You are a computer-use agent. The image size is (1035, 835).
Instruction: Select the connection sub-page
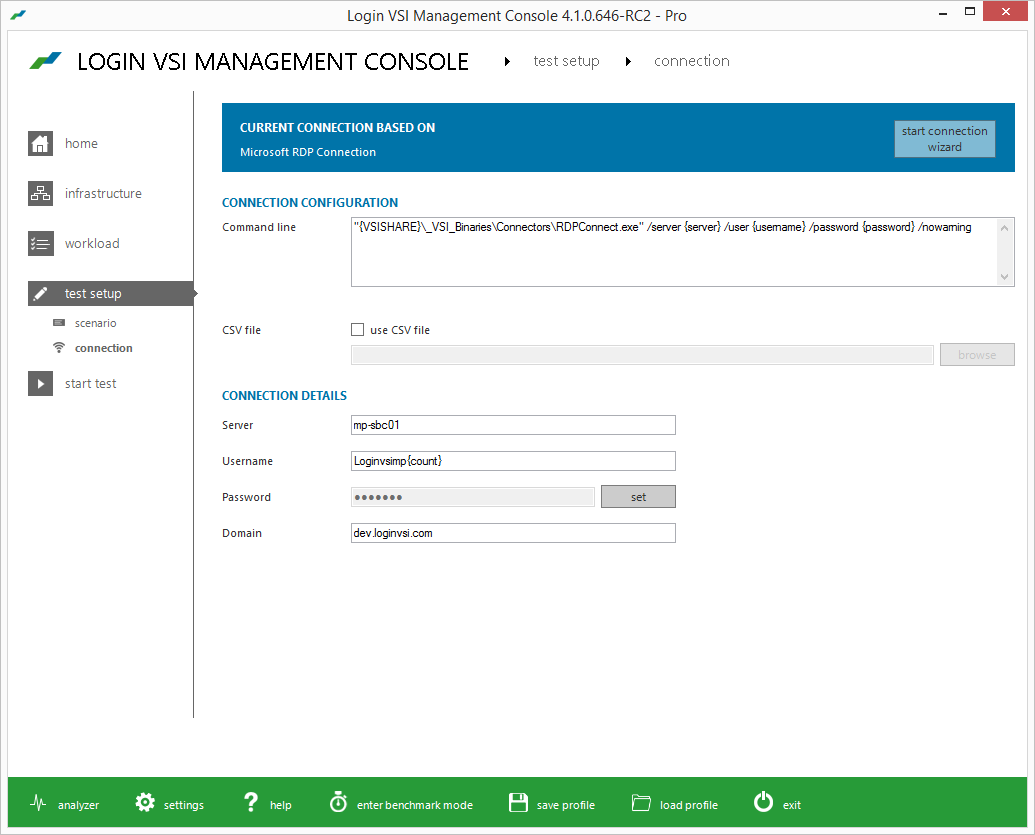(x=104, y=348)
